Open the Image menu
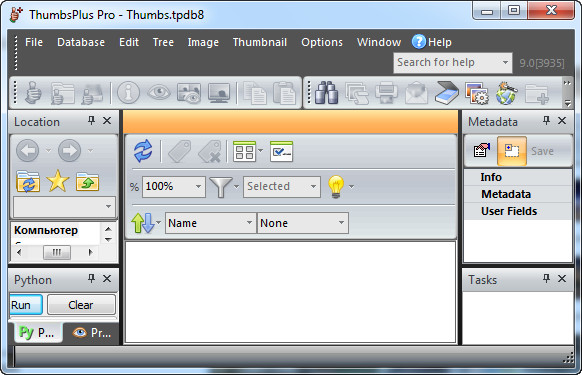This screenshot has height=375, width=582. point(203,42)
